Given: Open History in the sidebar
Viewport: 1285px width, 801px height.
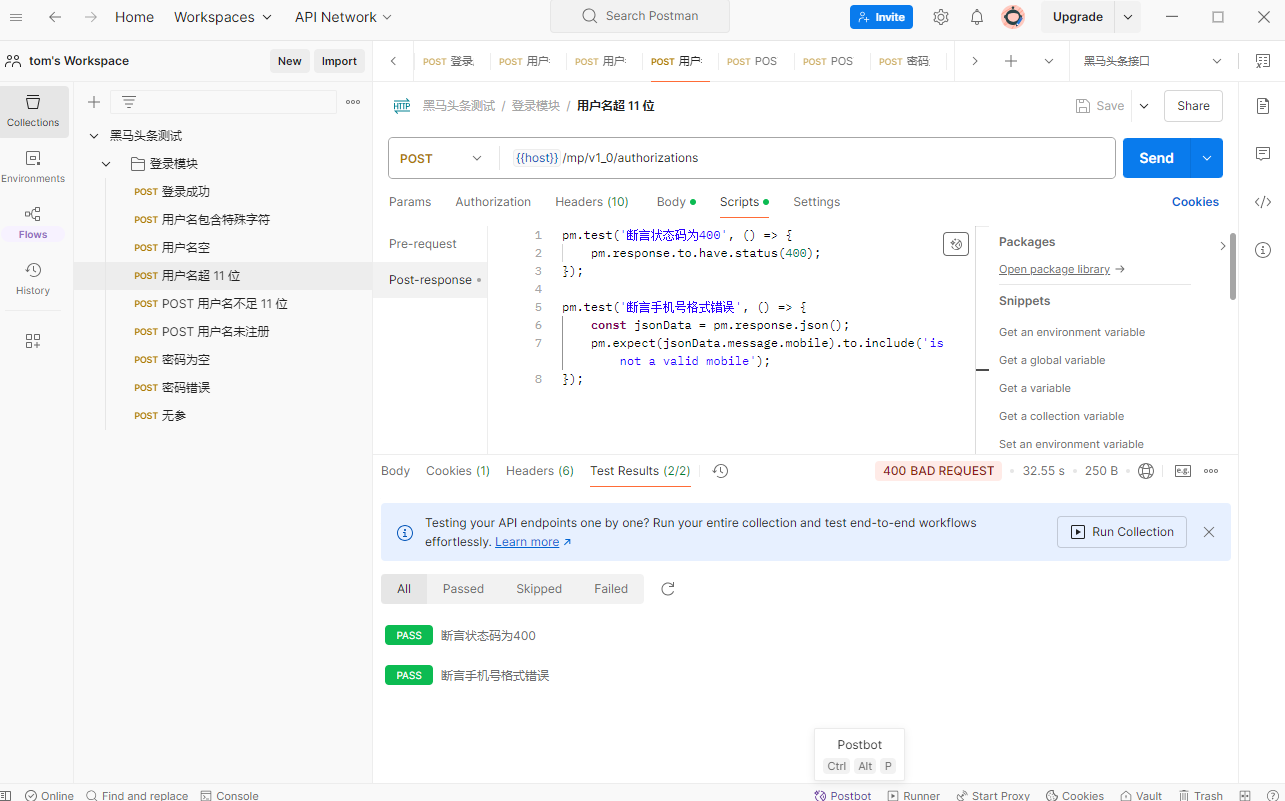Looking at the screenshot, I should [x=33, y=278].
